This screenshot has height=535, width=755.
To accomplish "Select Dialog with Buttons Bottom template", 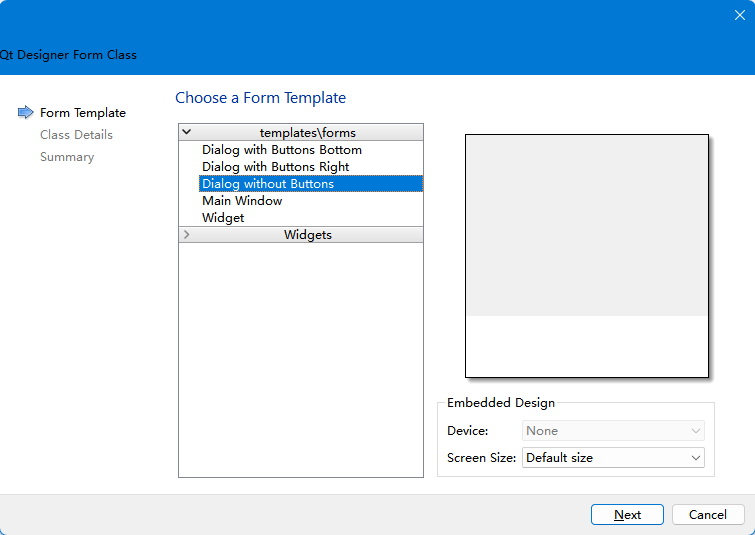I will pos(282,150).
